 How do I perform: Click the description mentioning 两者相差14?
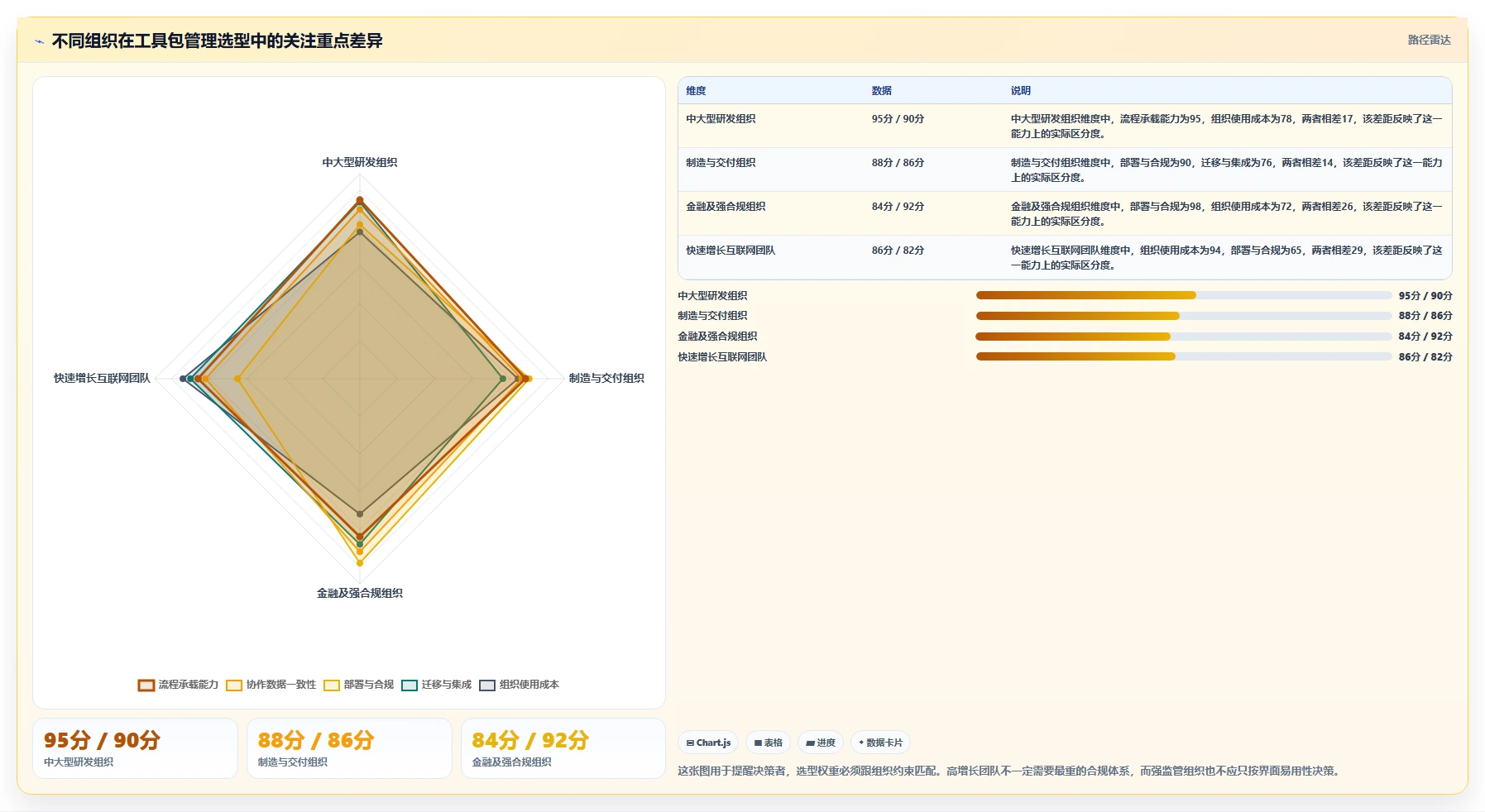click(1226, 170)
